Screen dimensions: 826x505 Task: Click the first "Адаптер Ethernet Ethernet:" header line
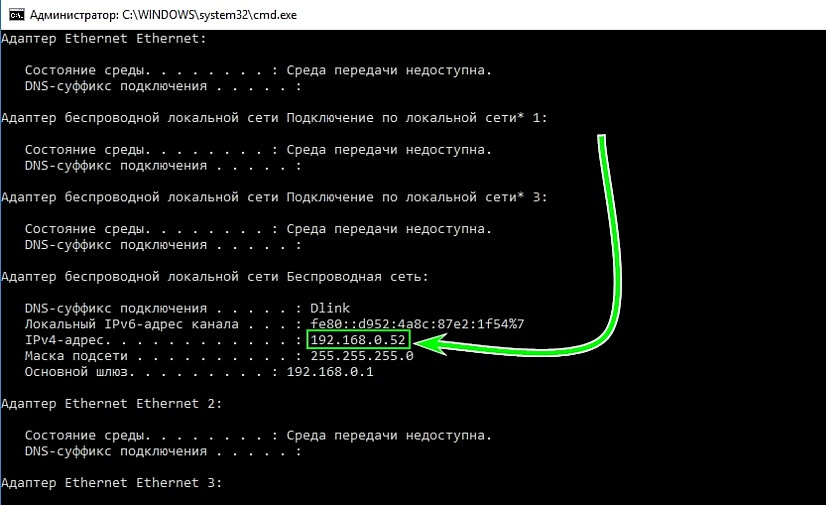pos(104,39)
